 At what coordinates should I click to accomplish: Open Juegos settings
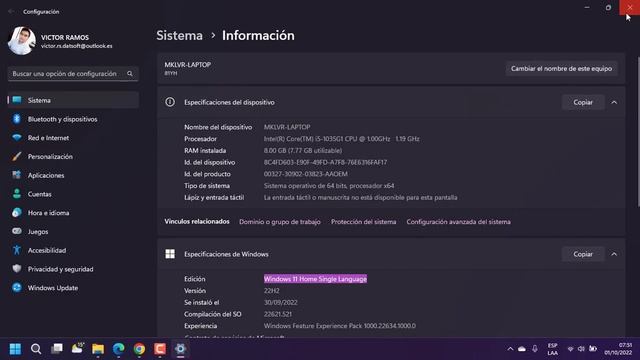tap(73, 231)
